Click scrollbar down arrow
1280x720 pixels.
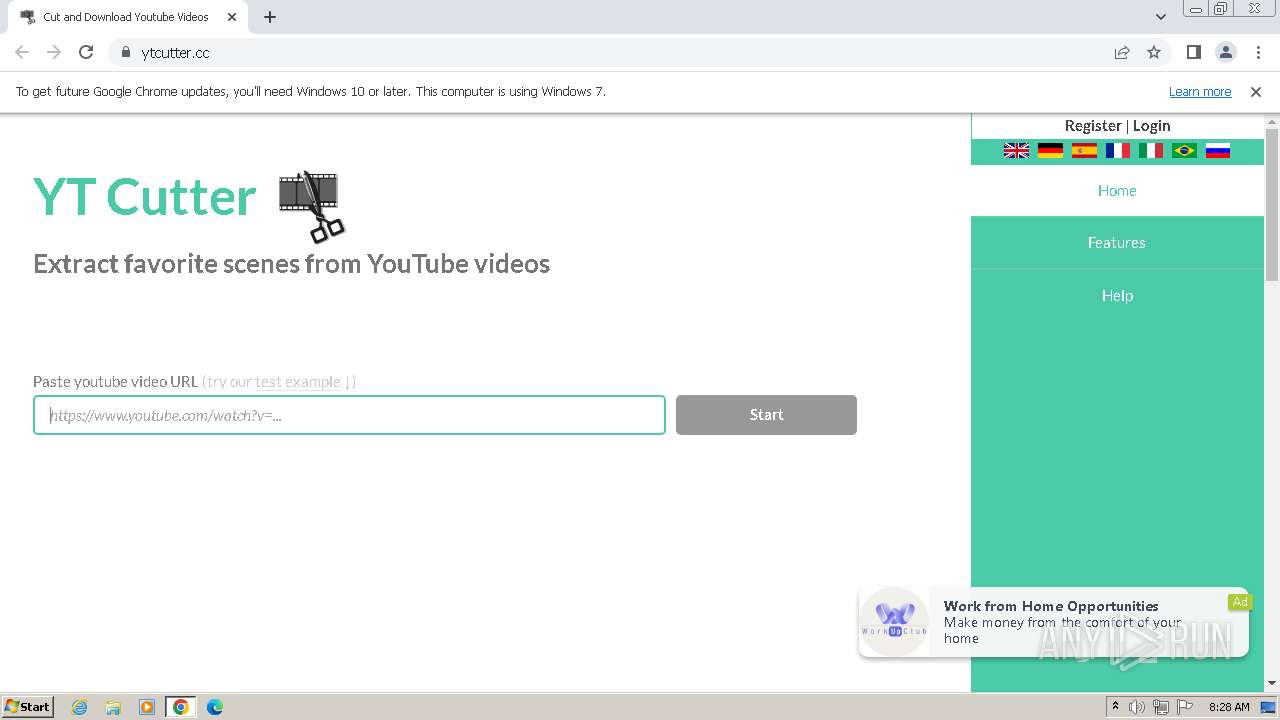coord(1272,684)
